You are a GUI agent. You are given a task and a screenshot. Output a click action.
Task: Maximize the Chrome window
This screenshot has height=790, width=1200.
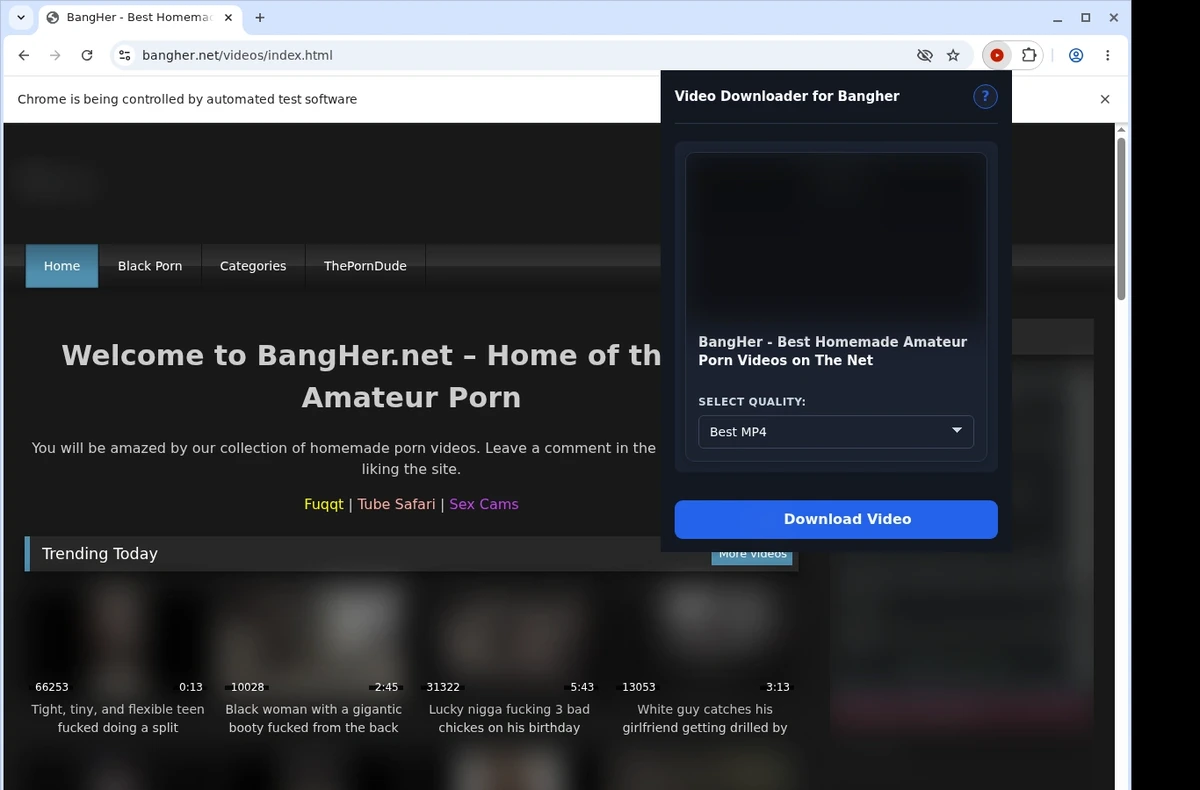1086,17
